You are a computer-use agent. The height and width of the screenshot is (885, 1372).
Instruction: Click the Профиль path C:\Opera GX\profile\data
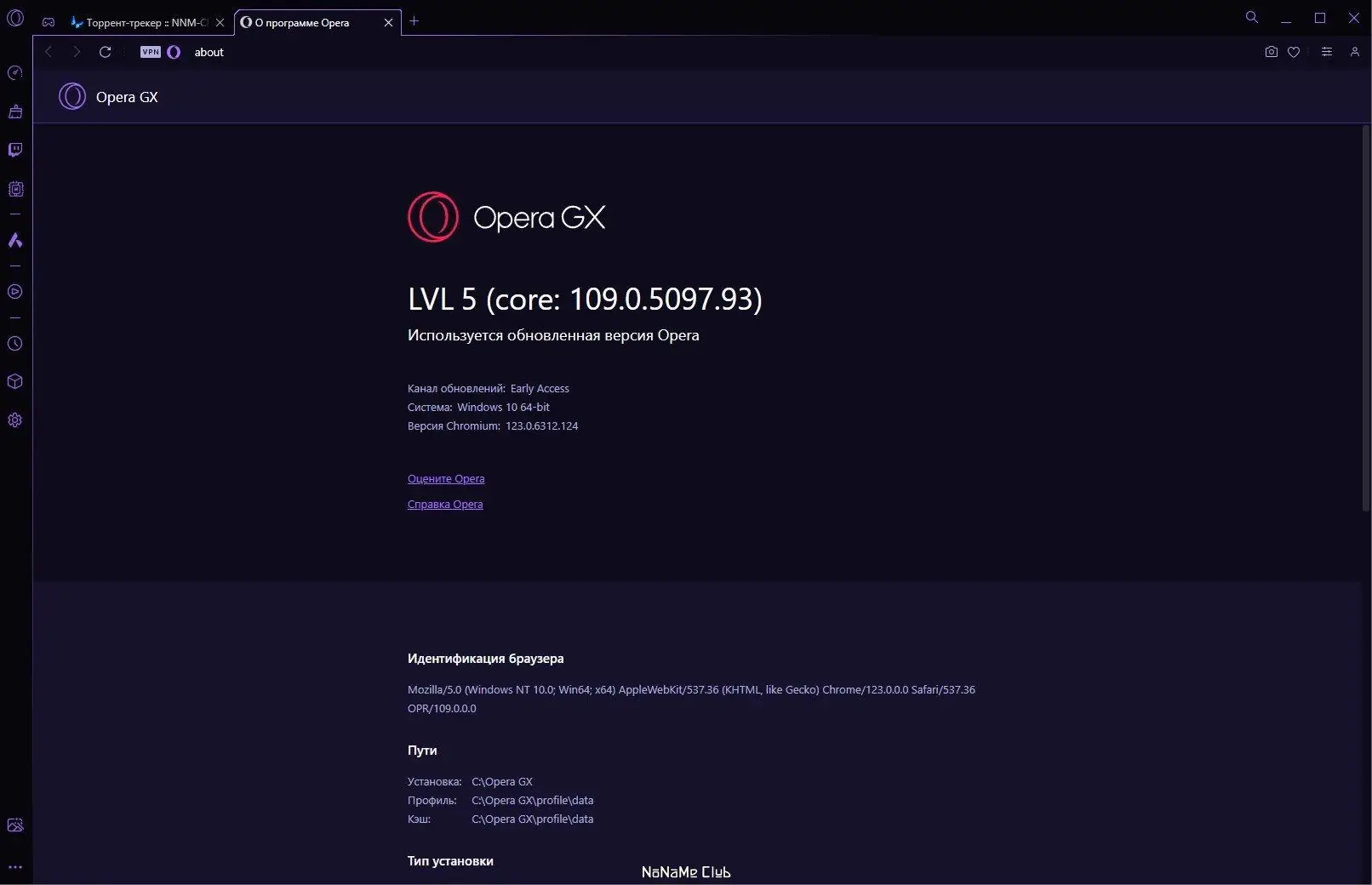click(x=533, y=801)
